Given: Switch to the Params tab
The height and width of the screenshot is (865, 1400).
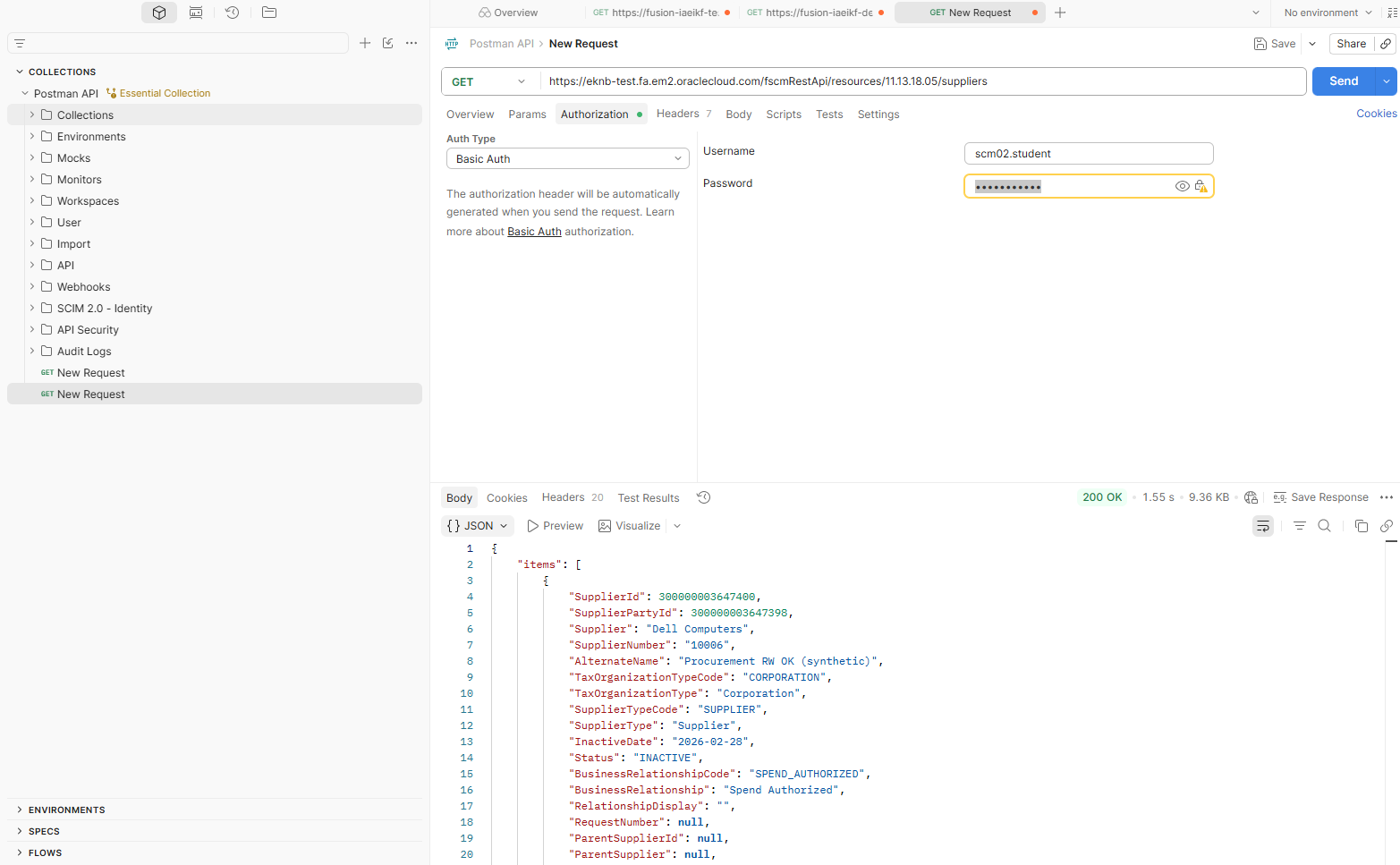Looking at the screenshot, I should pos(527,114).
